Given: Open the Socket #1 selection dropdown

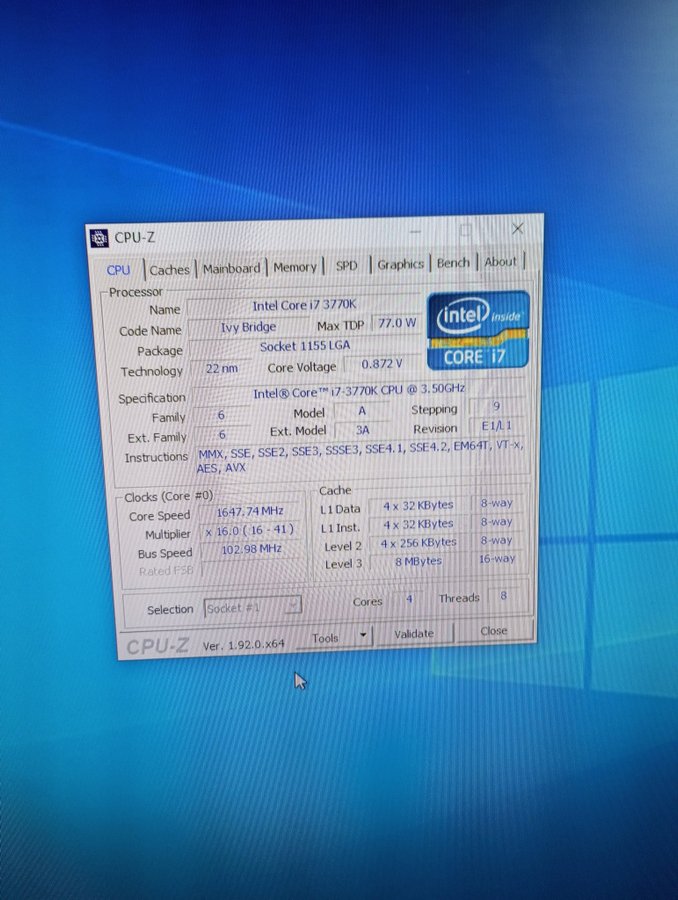Looking at the screenshot, I should (x=252, y=607).
